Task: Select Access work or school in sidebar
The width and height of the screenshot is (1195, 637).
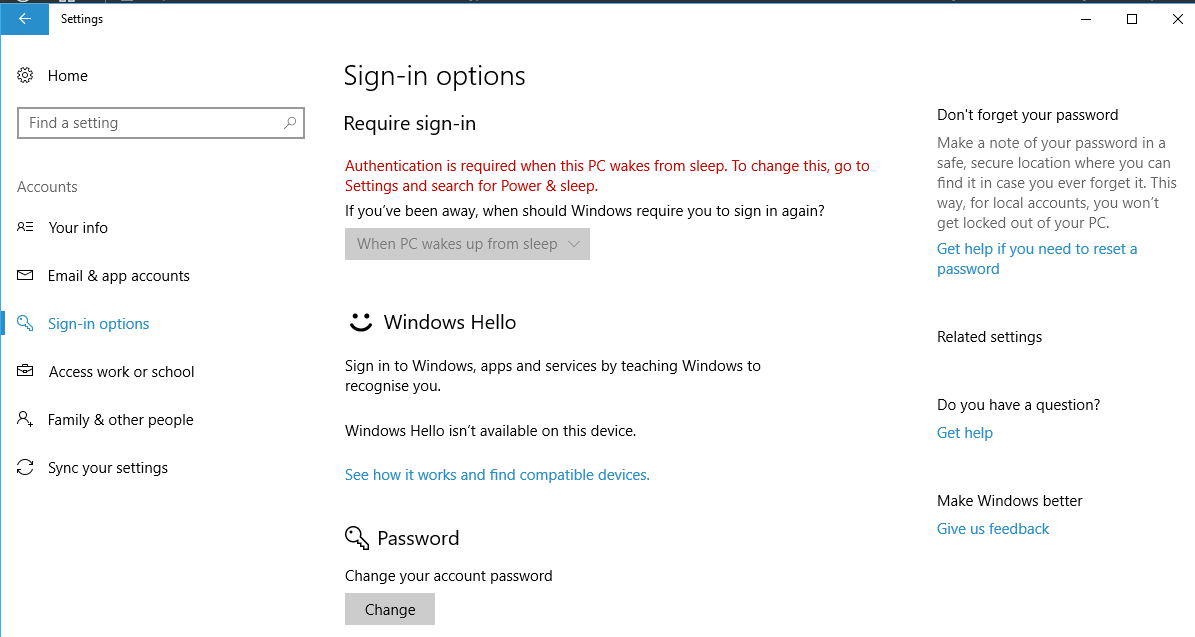Action: [x=121, y=372]
